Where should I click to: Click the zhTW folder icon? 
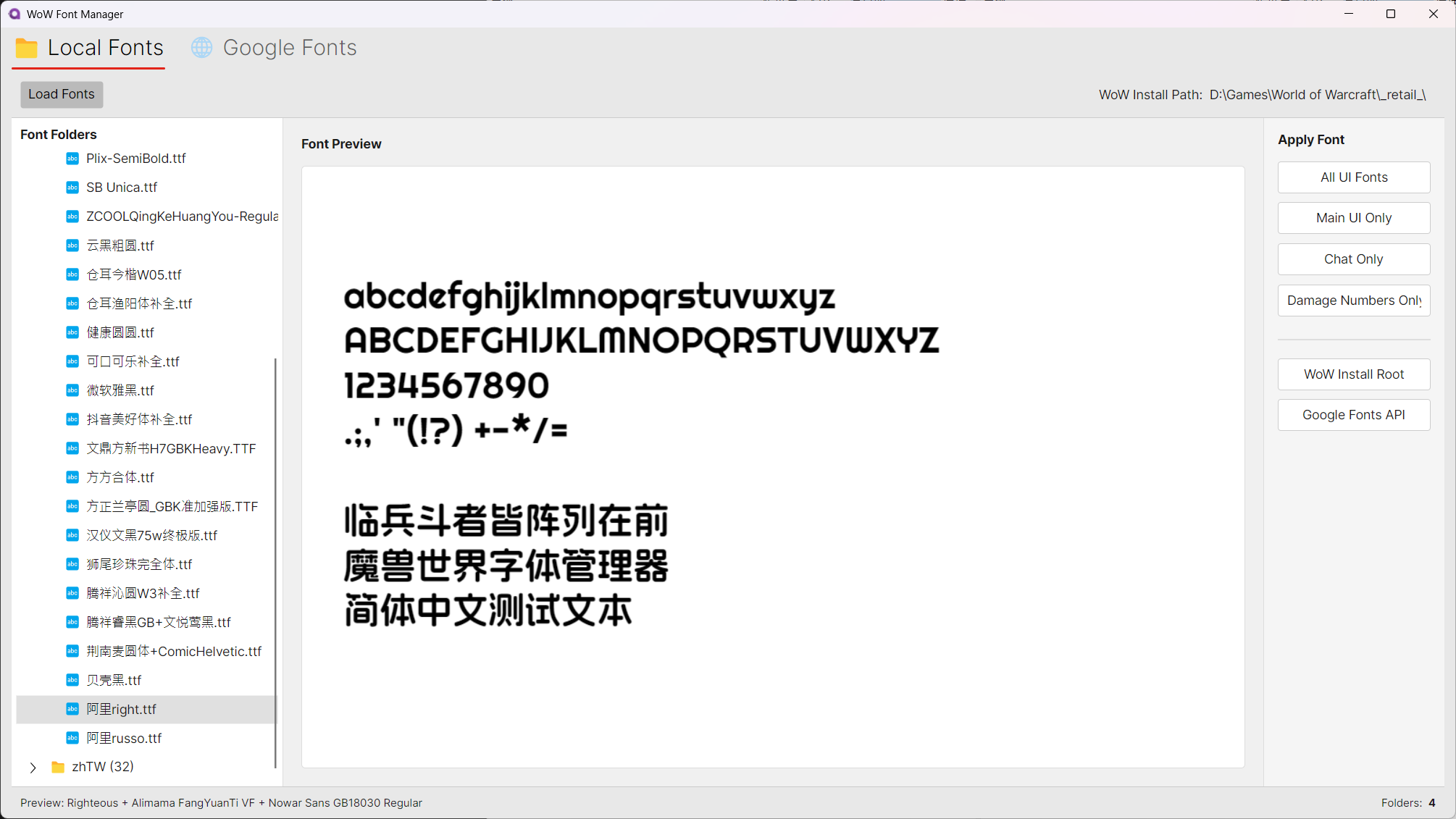click(x=58, y=767)
